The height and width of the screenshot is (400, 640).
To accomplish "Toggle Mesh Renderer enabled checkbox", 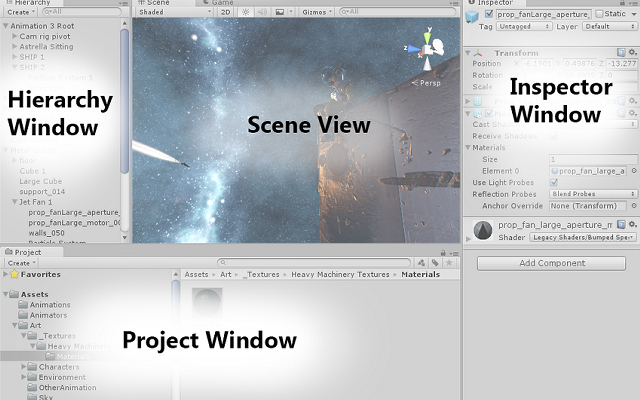I will pos(489,113).
